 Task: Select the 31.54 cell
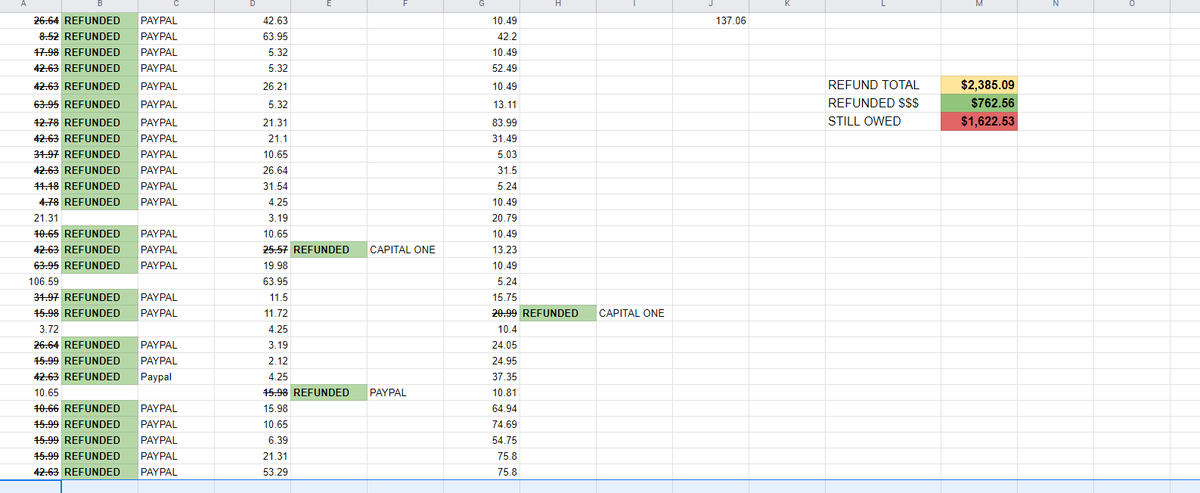[x=252, y=185]
